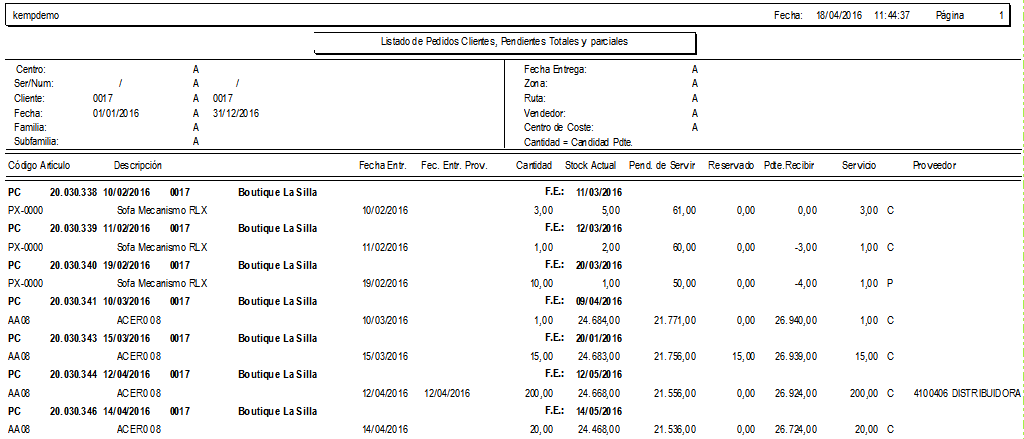
Task: Click Fecha Entr. date 15/03/2016
Action: (x=385, y=357)
